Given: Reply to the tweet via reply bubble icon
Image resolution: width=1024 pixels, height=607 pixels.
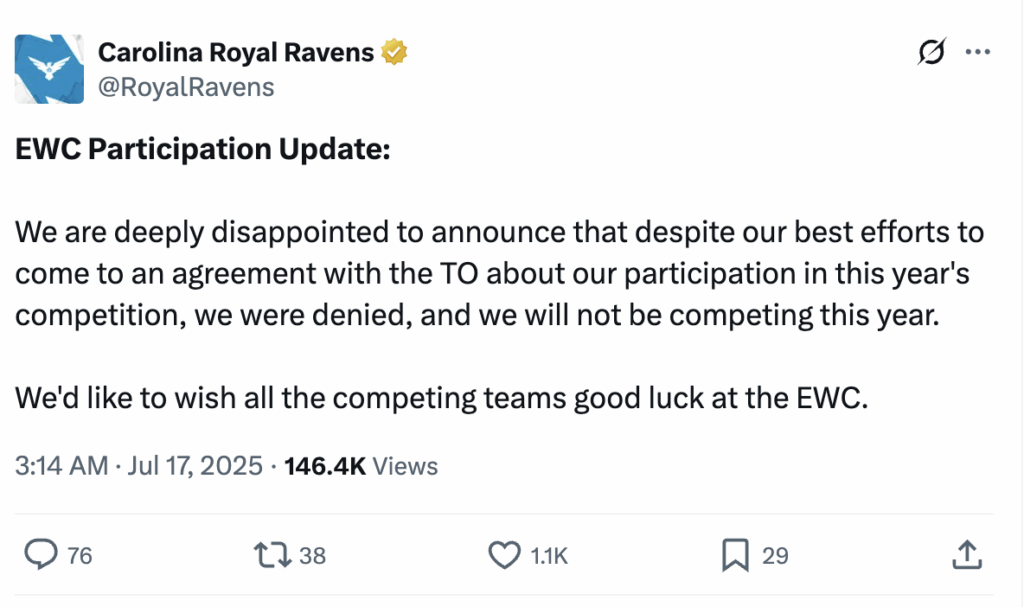Looking at the screenshot, I should 42,554.
